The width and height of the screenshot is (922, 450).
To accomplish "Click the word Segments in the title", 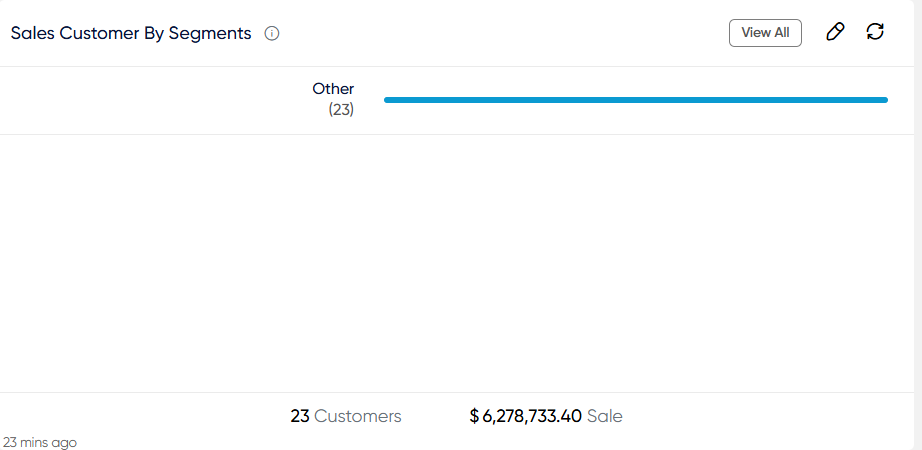I will click(210, 34).
